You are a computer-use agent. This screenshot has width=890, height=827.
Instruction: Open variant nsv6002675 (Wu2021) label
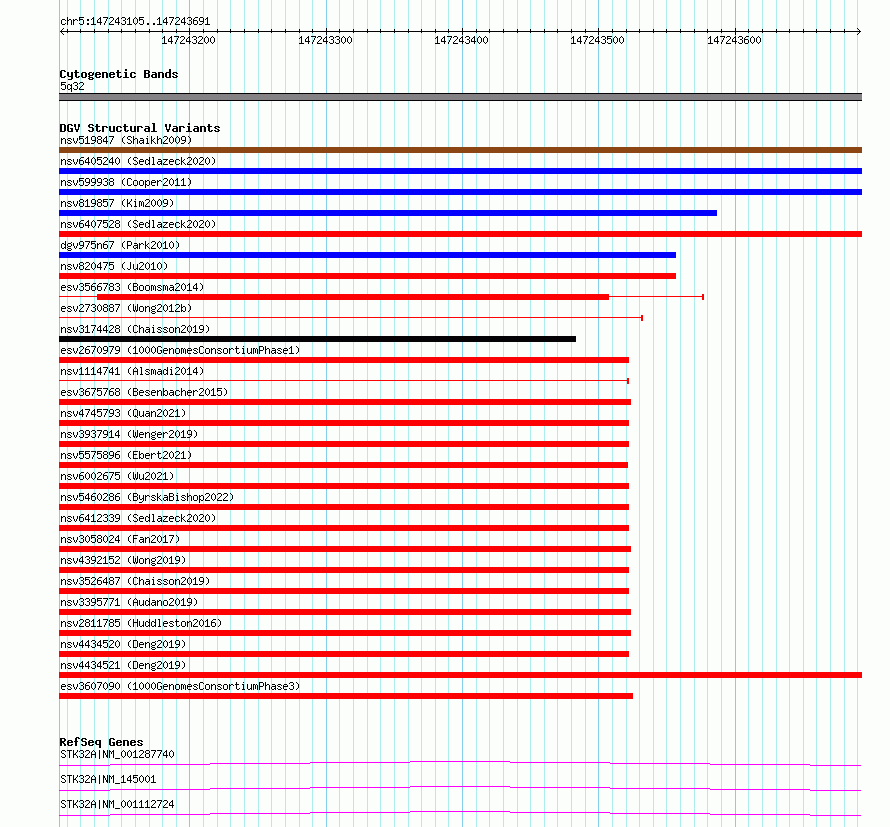pyautogui.click(x=117, y=476)
